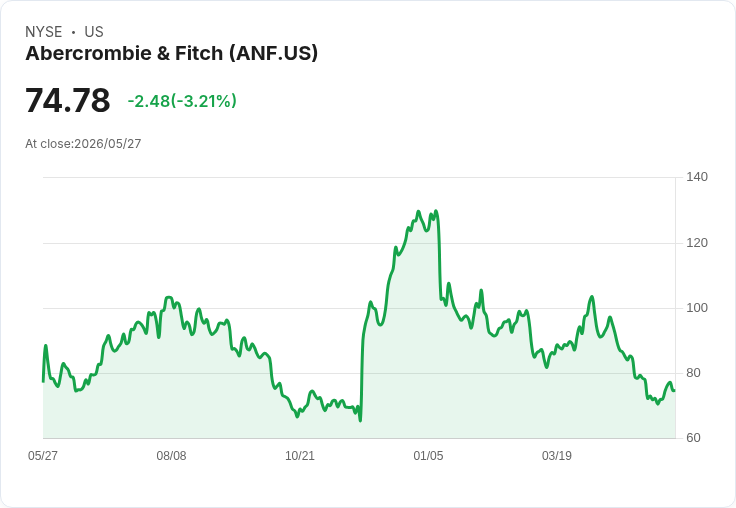Click the NYSE exchange label

coord(44,32)
